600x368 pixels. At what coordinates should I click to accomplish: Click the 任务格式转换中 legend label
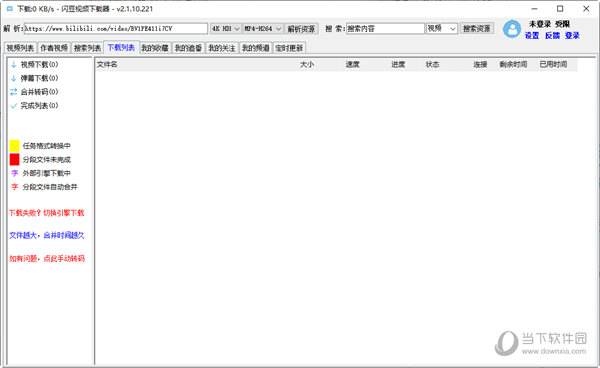(x=47, y=146)
